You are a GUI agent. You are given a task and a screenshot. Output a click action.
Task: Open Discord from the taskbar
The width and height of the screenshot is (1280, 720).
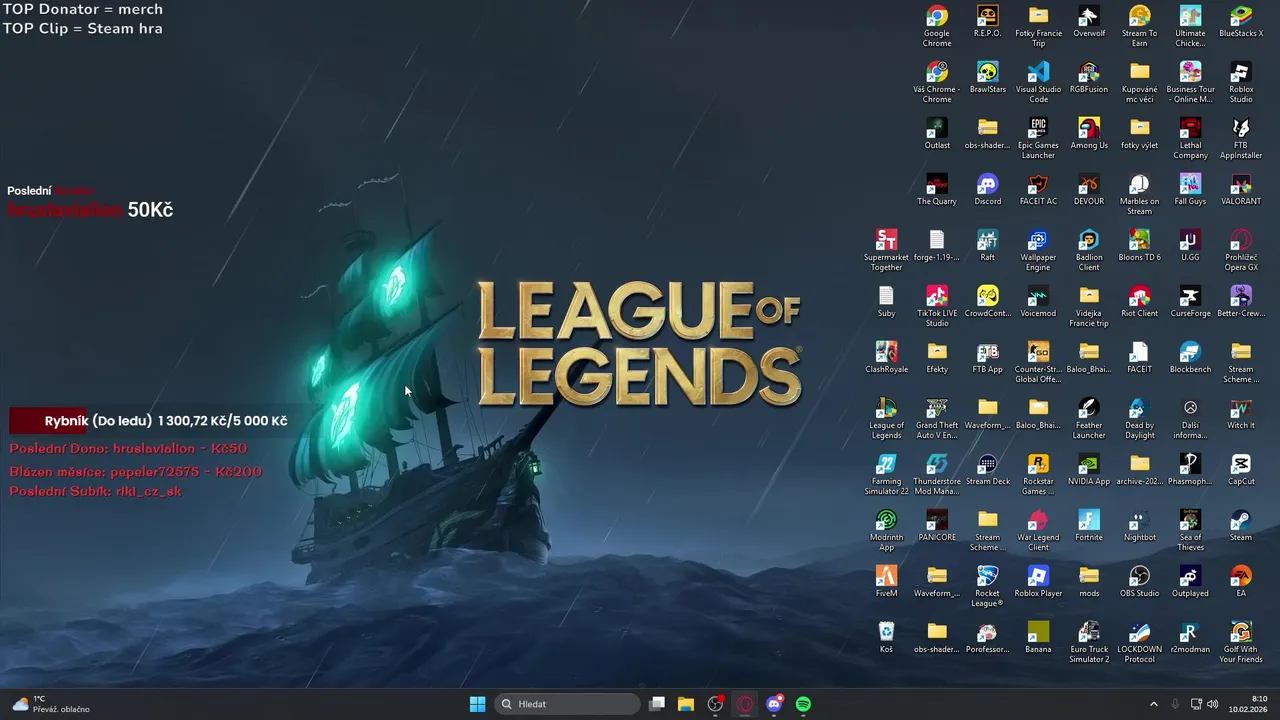774,704
